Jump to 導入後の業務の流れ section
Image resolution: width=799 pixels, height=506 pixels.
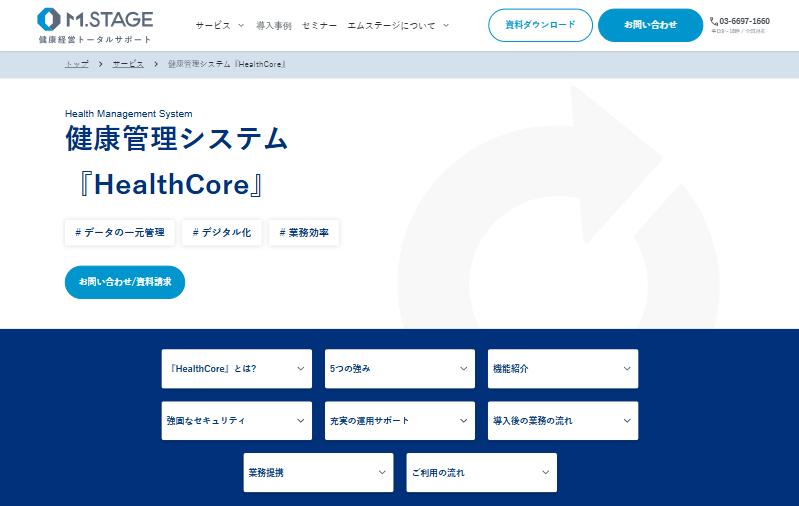[563, 420]
